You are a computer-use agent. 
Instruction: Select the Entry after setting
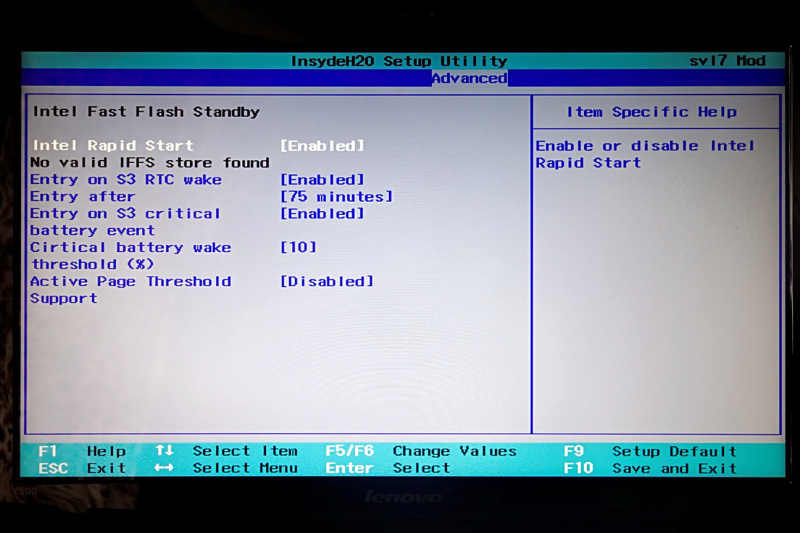point(83,196)
